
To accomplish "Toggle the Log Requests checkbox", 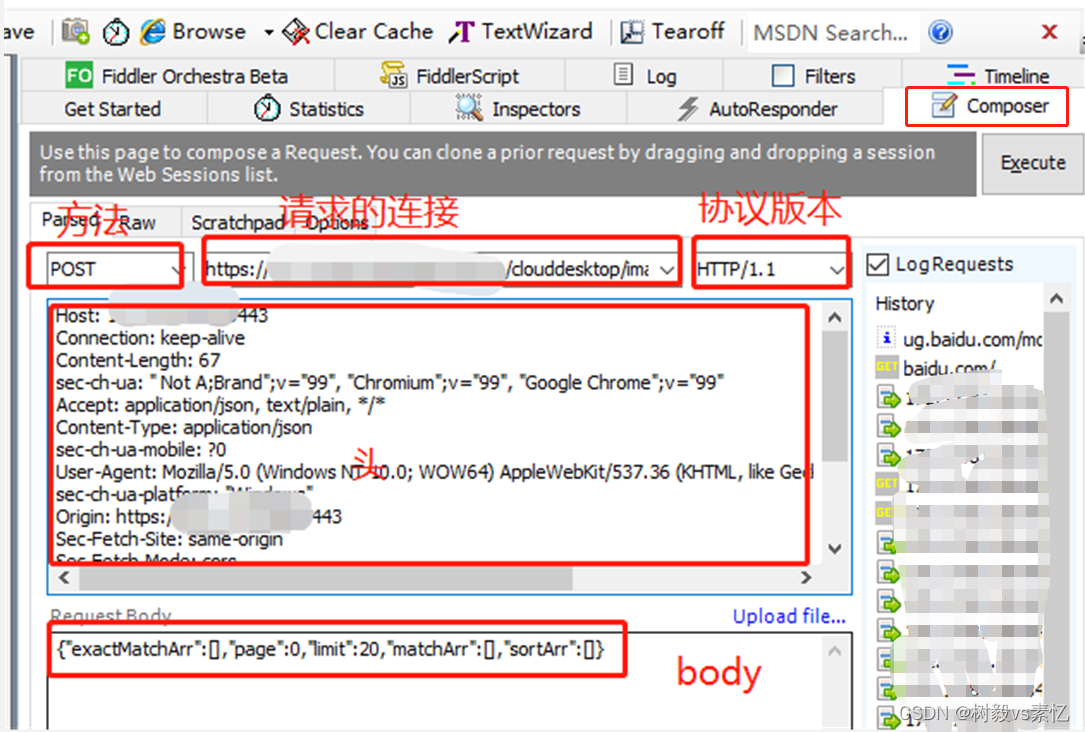I will (x=877, y=264).
